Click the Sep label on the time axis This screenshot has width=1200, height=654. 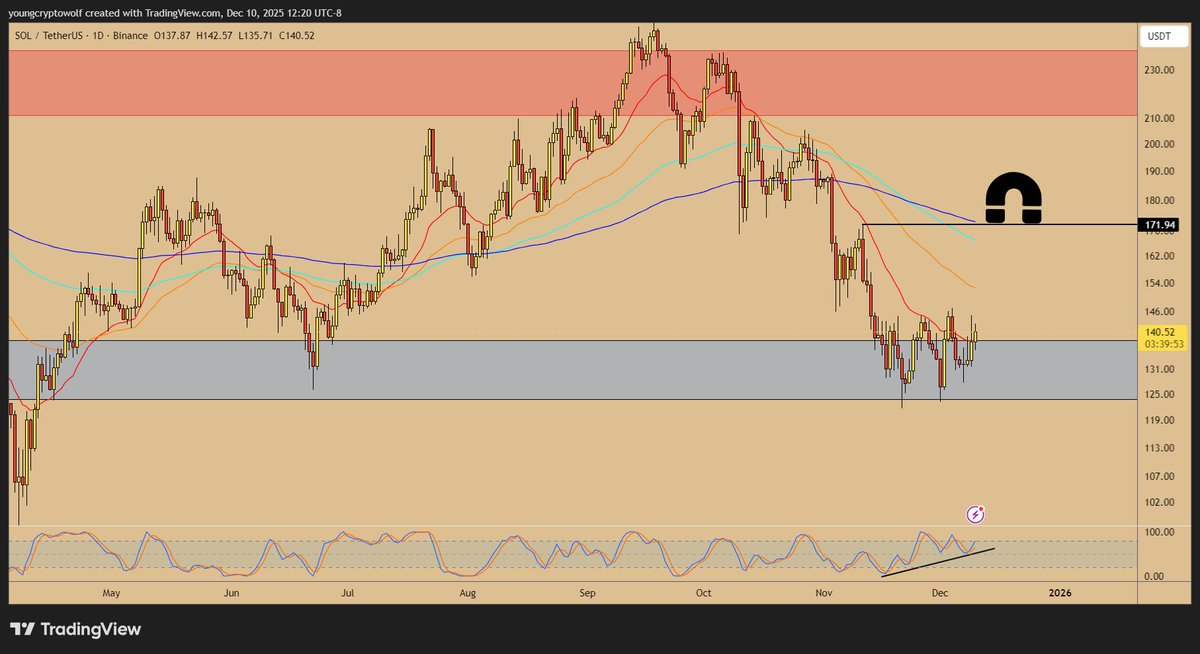[587, 593]
